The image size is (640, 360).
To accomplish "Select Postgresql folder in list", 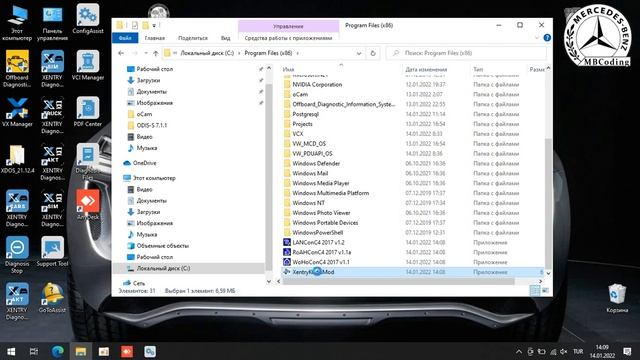I will [305, 114].
